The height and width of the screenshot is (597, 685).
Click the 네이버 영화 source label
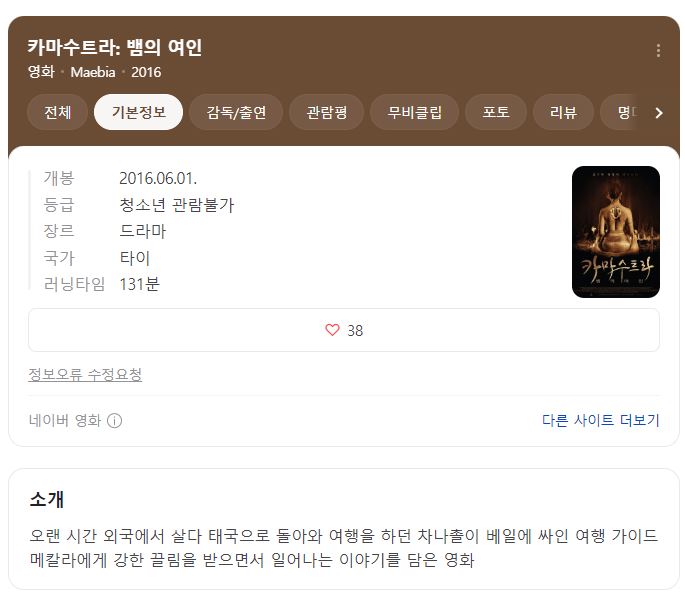[x=65, y=421]
